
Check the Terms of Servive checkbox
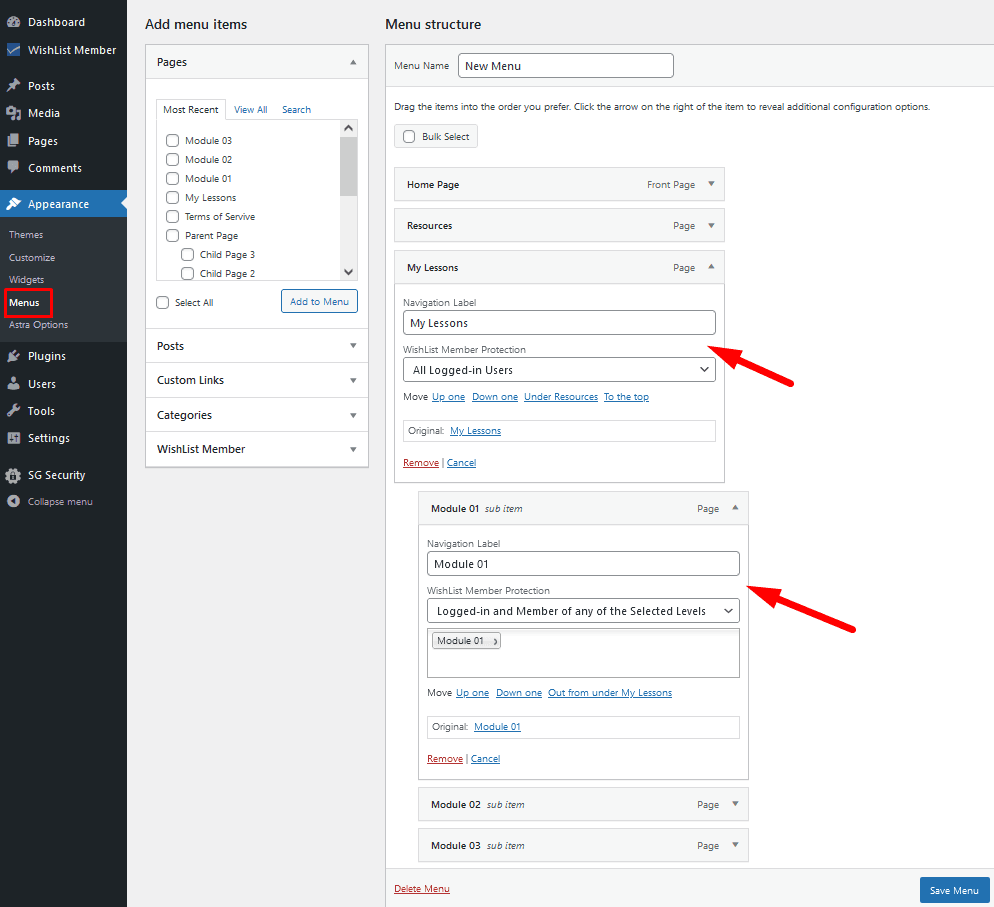tap(172, 216)
